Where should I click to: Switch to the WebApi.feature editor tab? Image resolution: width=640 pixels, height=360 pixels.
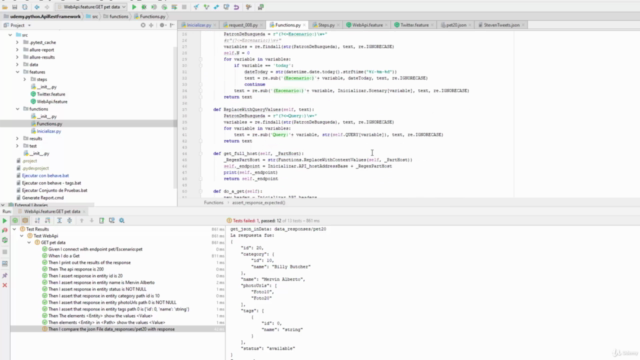pos(367,25)
